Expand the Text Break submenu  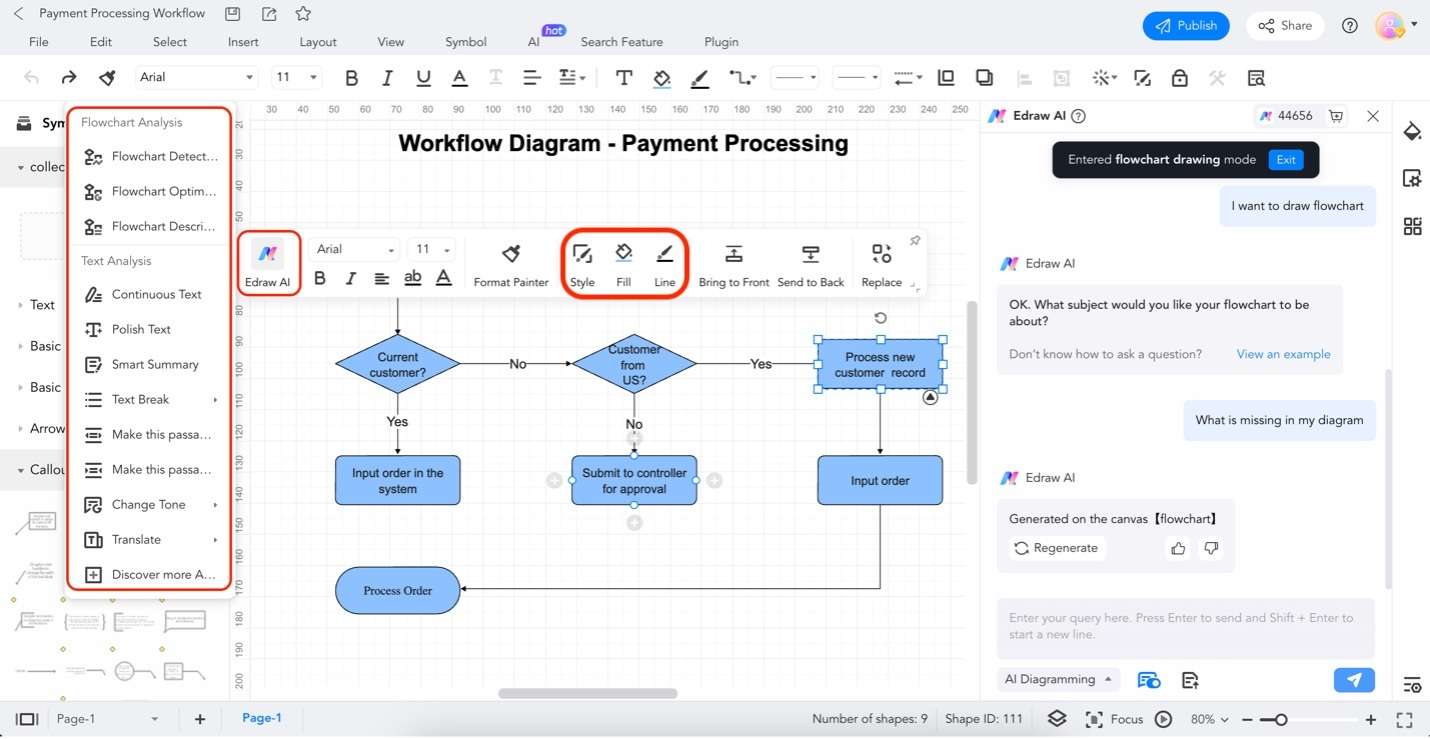tap(150, 399)
